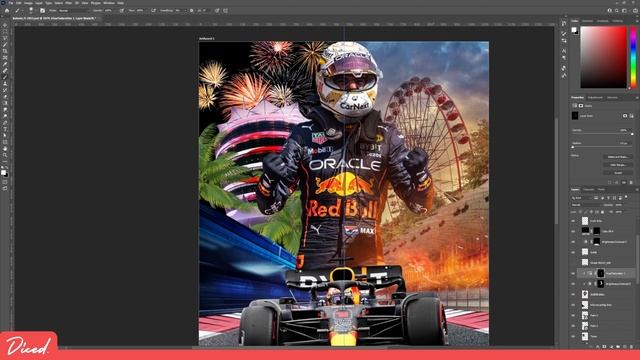Click the Invert mask button
The width and height of the screenshot is (640, 360).
[x=618, y=173]
